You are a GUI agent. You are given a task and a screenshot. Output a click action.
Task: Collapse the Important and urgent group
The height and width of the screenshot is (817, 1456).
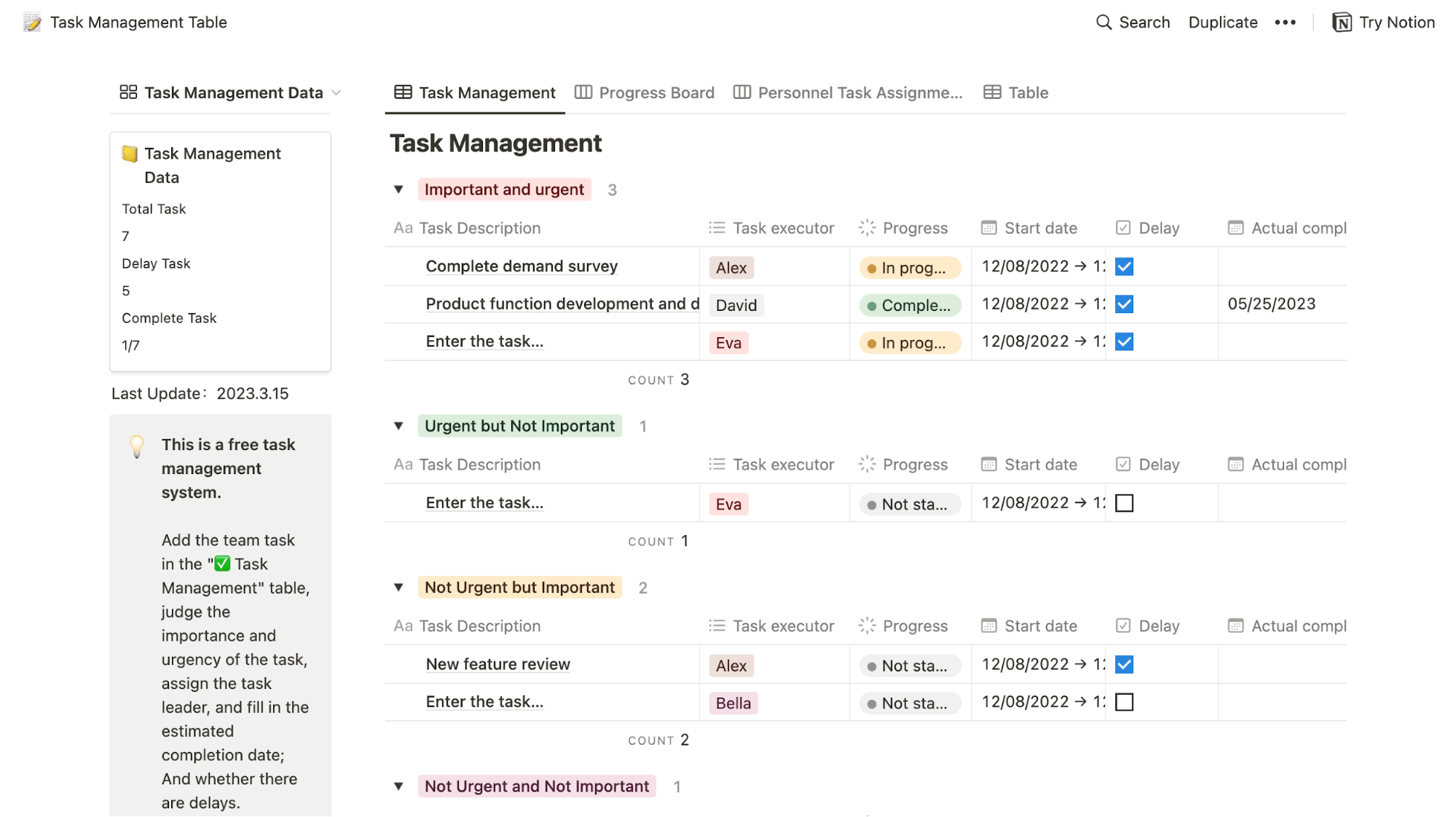[x=398, y=189]
